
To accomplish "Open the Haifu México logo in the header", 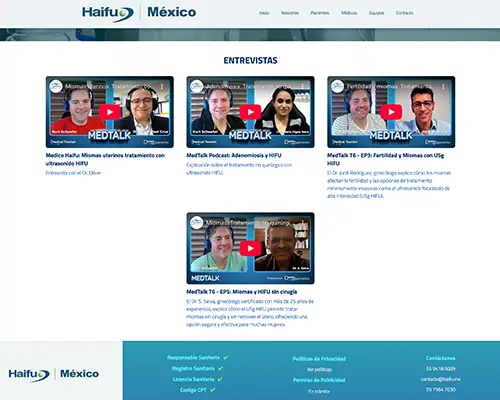I will (x=139, y=13).
